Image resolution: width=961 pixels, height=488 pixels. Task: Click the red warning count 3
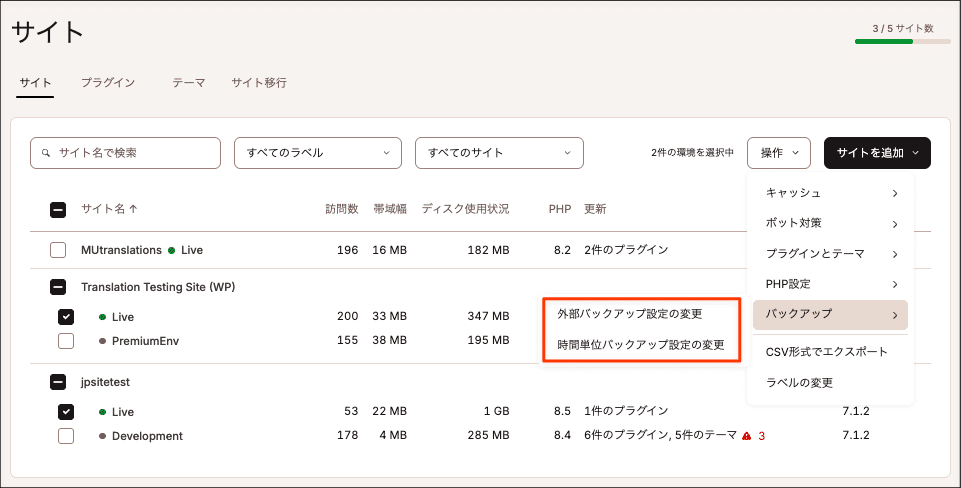(x=762, y=436)
